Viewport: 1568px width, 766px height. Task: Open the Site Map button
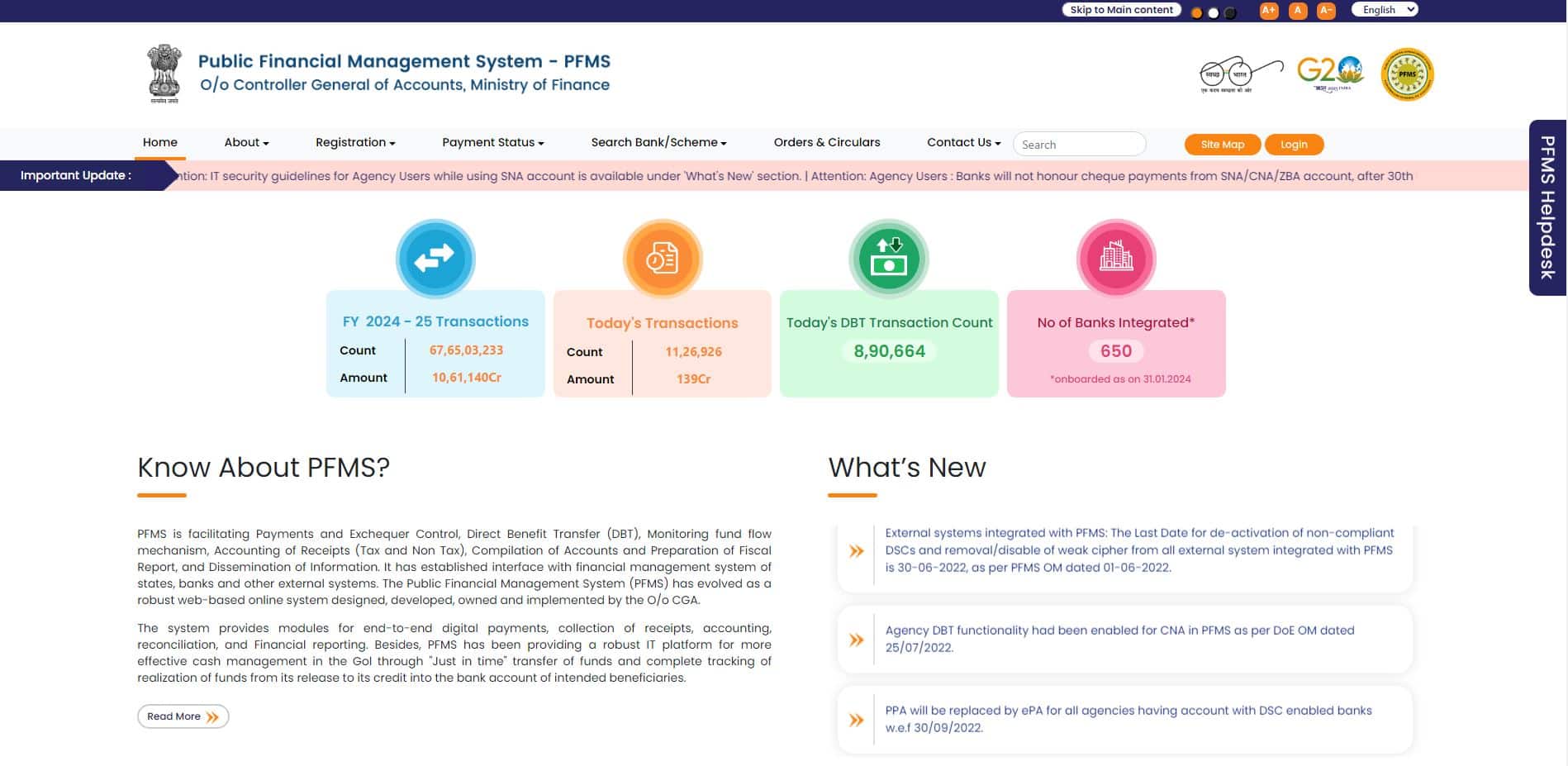tap(1222, 145)
